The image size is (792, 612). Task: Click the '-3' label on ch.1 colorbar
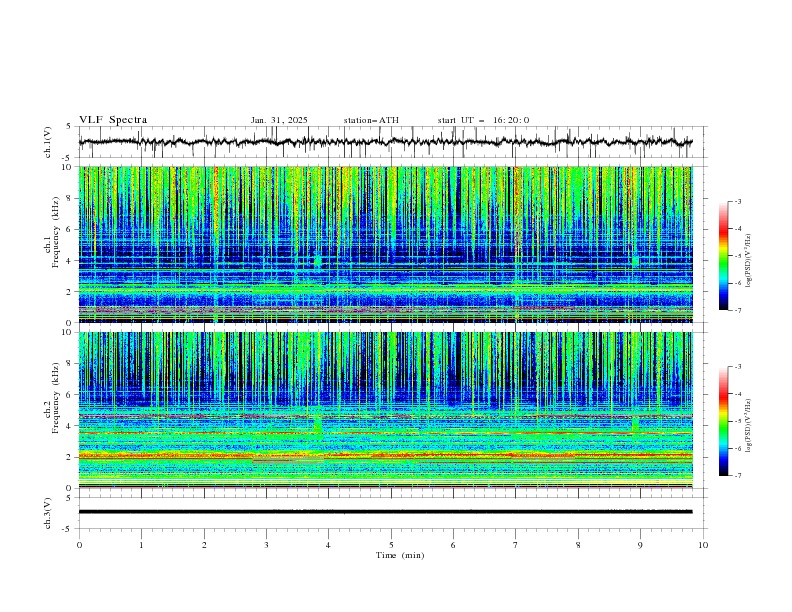pos(737,201)
